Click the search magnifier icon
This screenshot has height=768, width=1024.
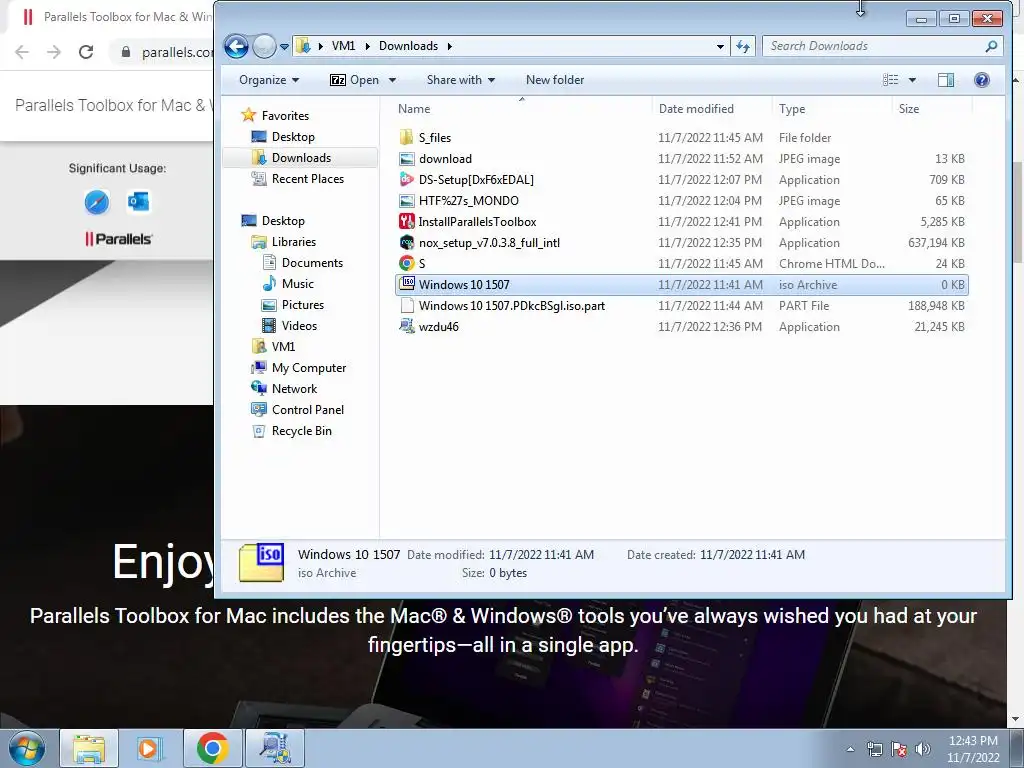[991, 46]
